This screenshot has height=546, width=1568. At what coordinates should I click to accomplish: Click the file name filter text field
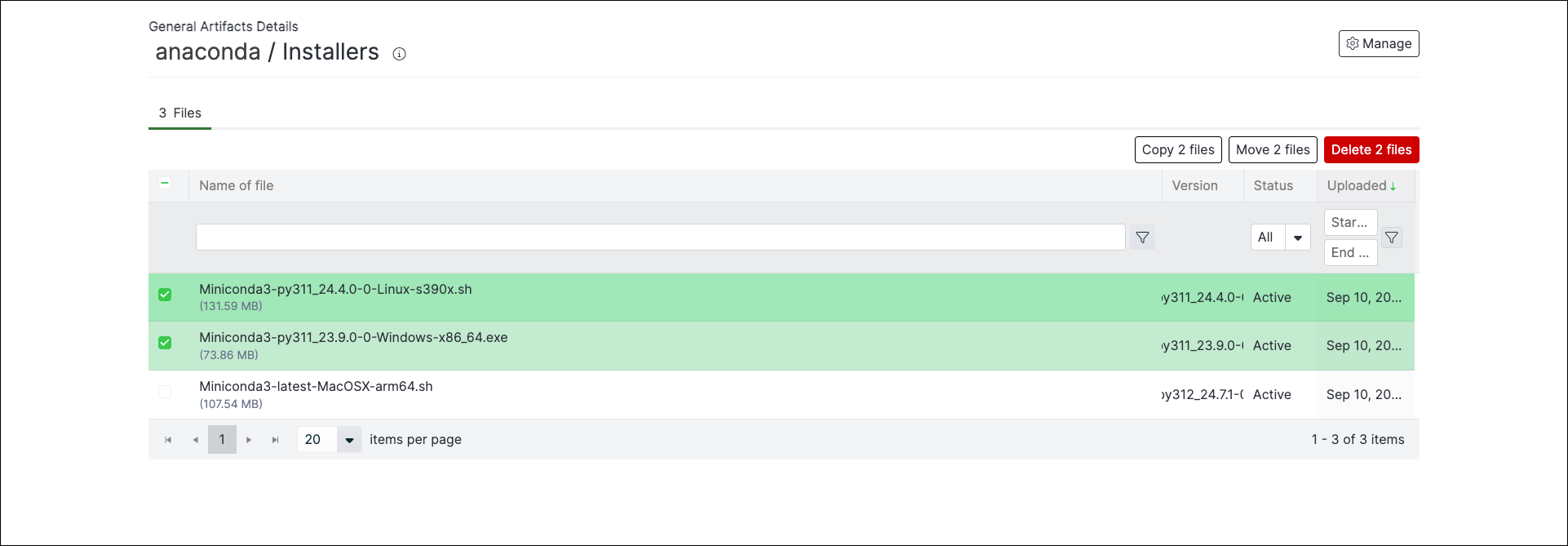(661, 237)
